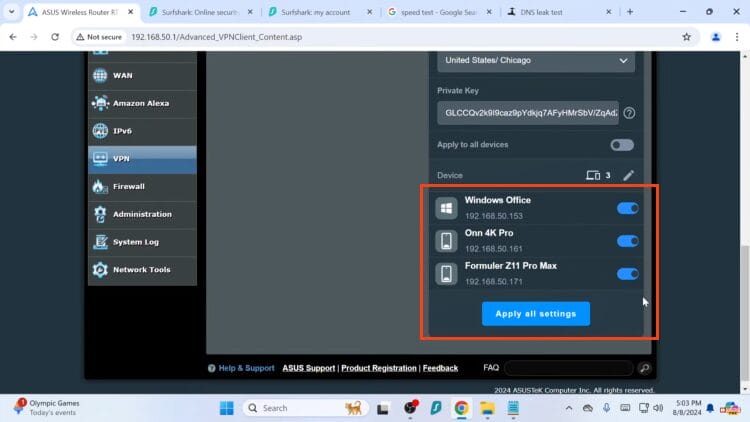Open the Amazon Alexa sidebar section

pyautogui.click(x=142, y=103)
